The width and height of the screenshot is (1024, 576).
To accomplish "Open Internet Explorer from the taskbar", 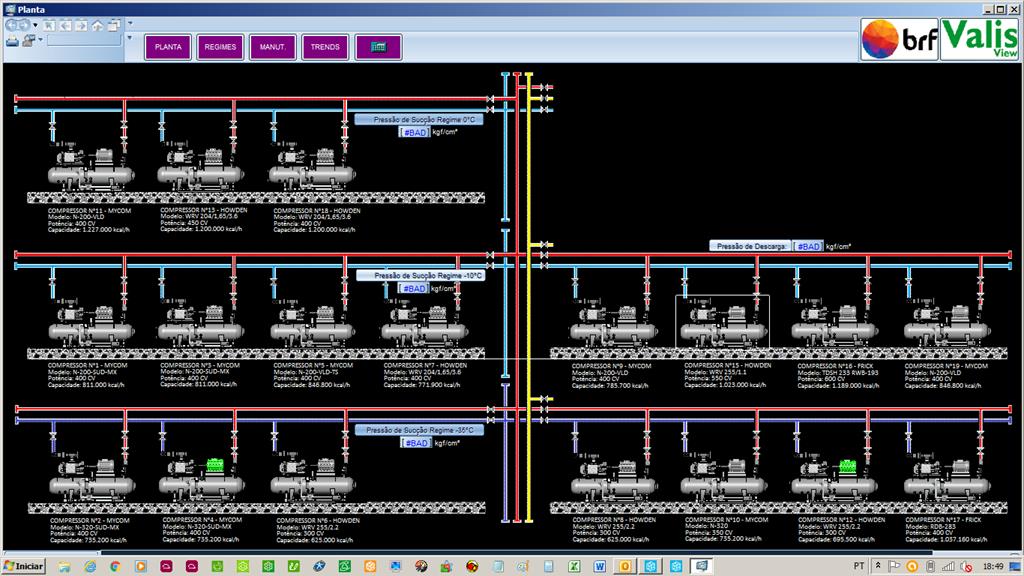I will tap(89, 566).
